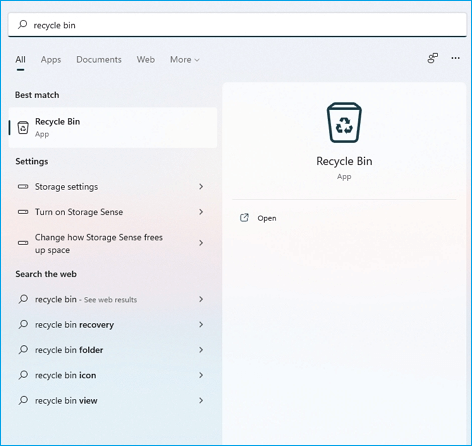Select Recycle Bin best match result
Viewport: 472px width, 446px height.
[x=113, y=128]
